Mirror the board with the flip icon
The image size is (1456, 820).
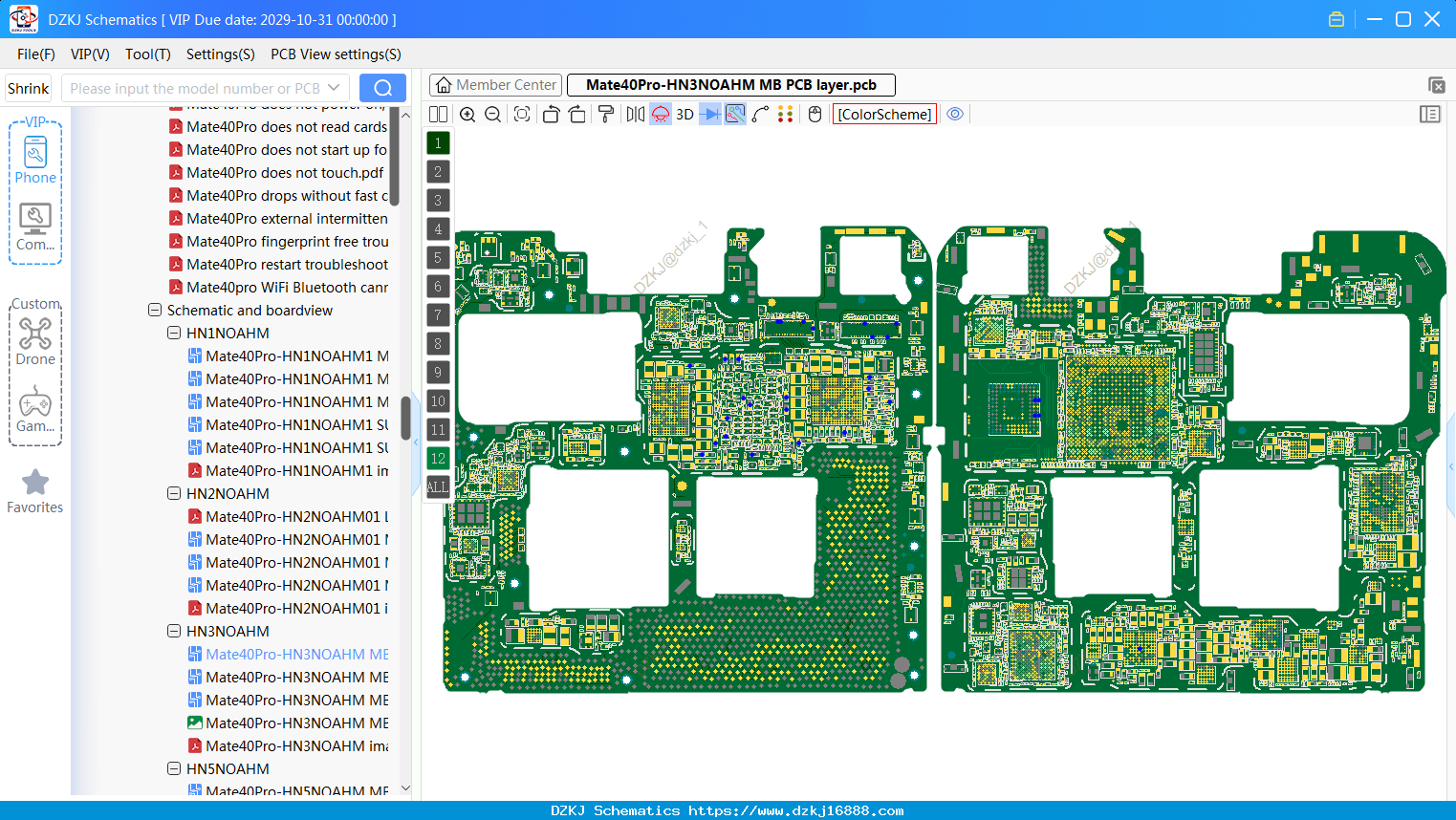tap(635, 114)
